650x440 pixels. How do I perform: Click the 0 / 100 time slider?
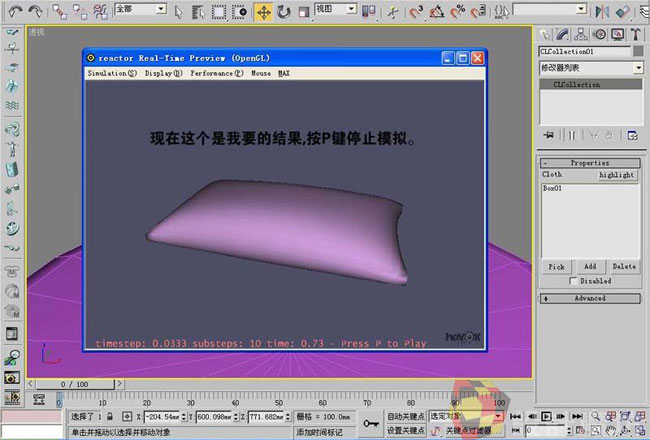click(75, 384)
